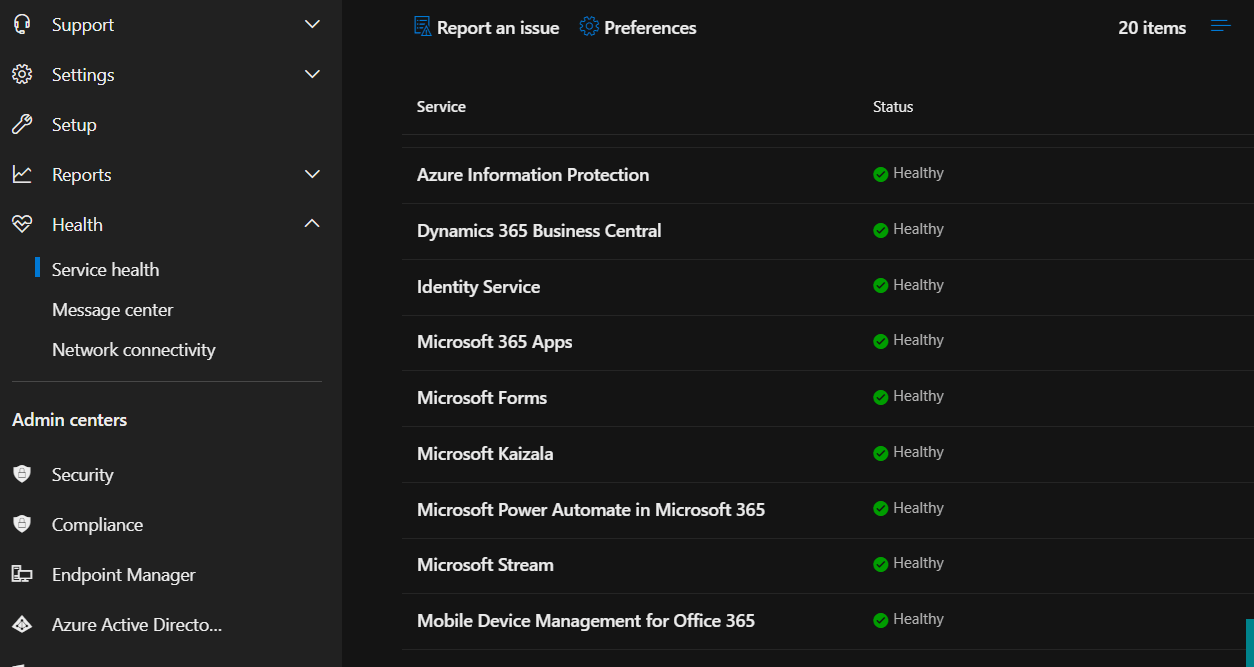The width and height of the screenshot is (1254, 667).
Task: Click Healthy status text for Microsoft Forms
Action: 918,397
